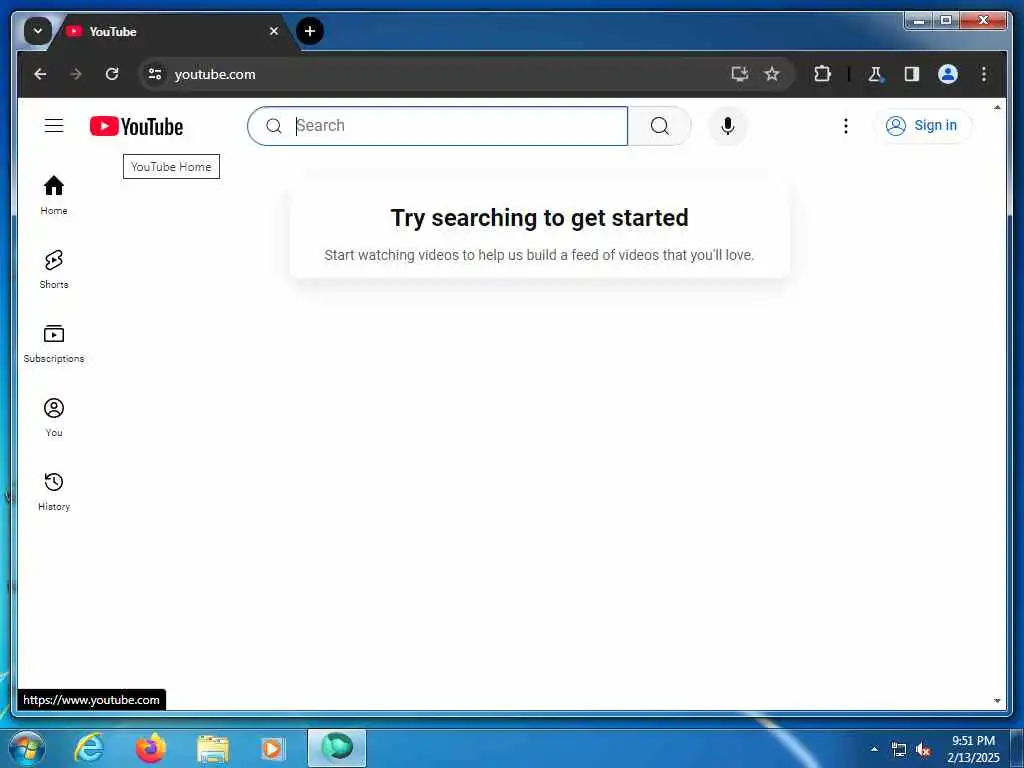This screenshot has width=1024, height=768.
Task: Open Home in the YouTube sidebar
Action: (54, 195)
